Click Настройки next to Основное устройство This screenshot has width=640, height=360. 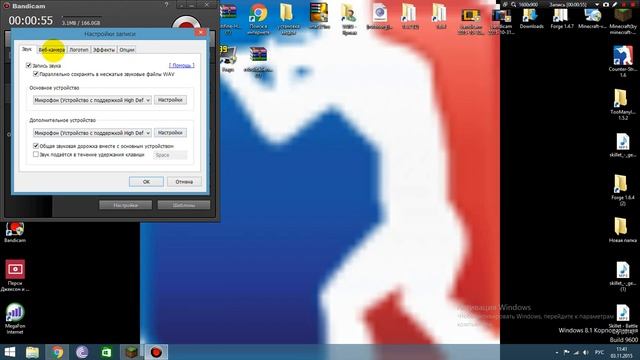[x=170, y=100]
